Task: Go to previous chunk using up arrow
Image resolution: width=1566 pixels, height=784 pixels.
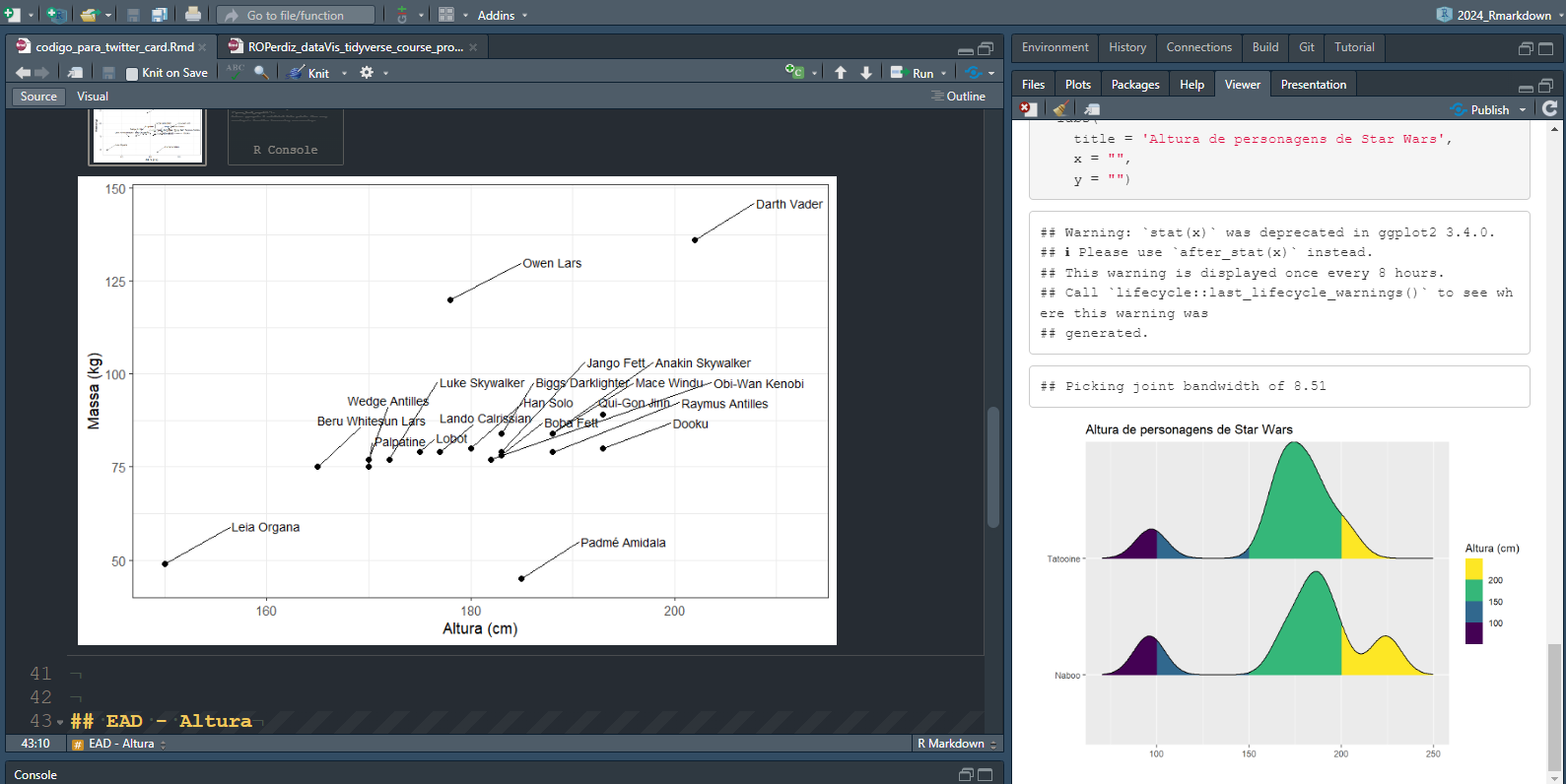Action: [x=841, y=72]
